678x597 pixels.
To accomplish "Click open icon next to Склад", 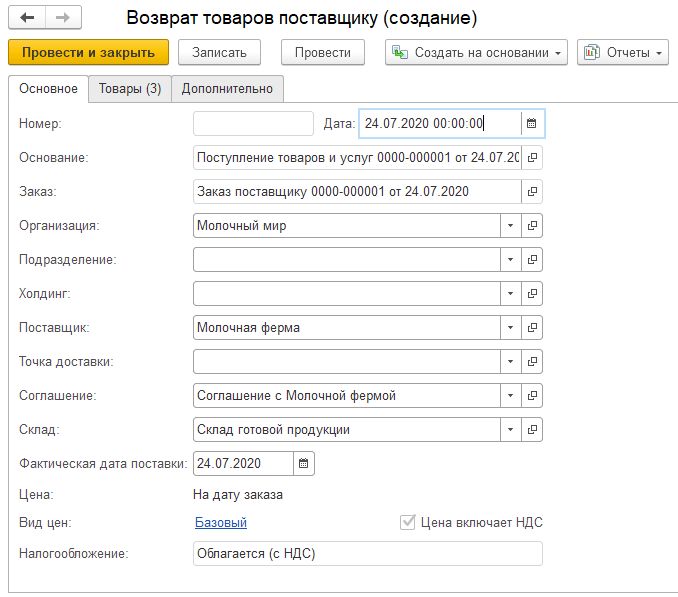I will 532,430.
